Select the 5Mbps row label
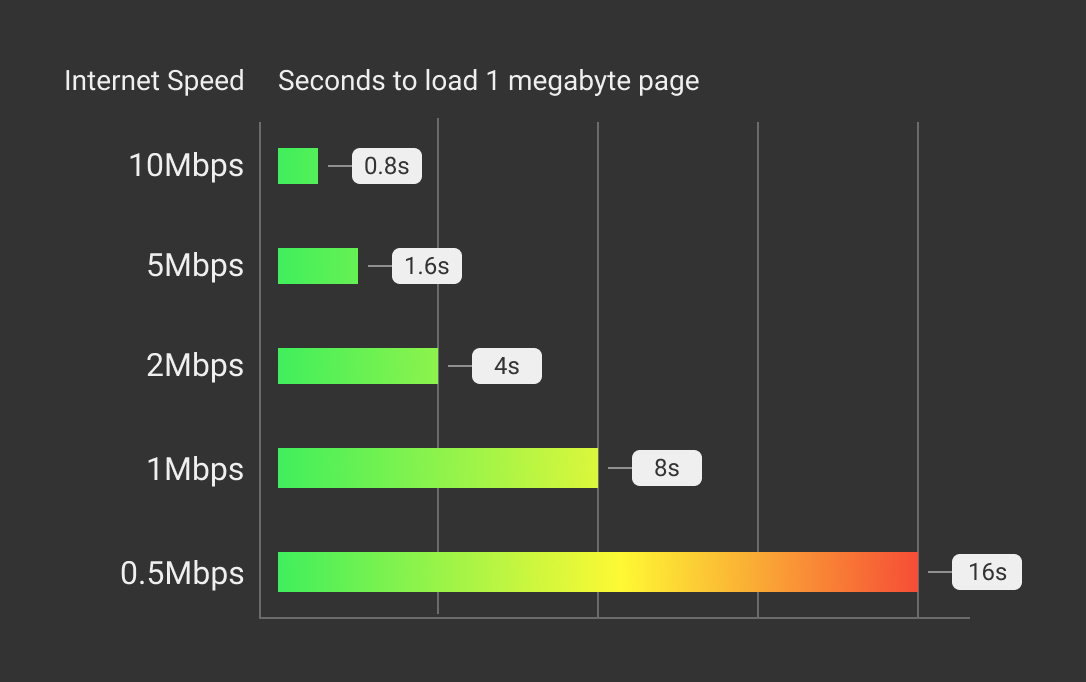This screenshot has width=1086, height=682. click(195, 265)
